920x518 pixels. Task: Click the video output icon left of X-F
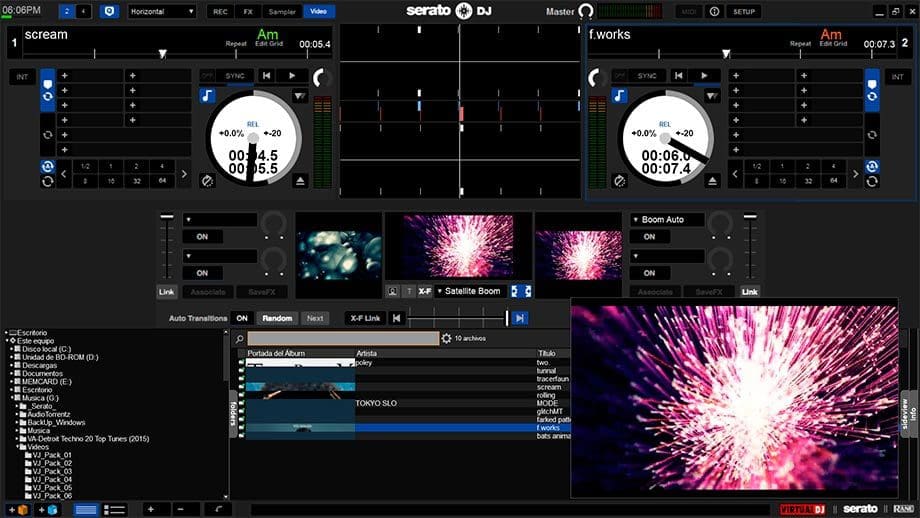click(x=393, y=291)
